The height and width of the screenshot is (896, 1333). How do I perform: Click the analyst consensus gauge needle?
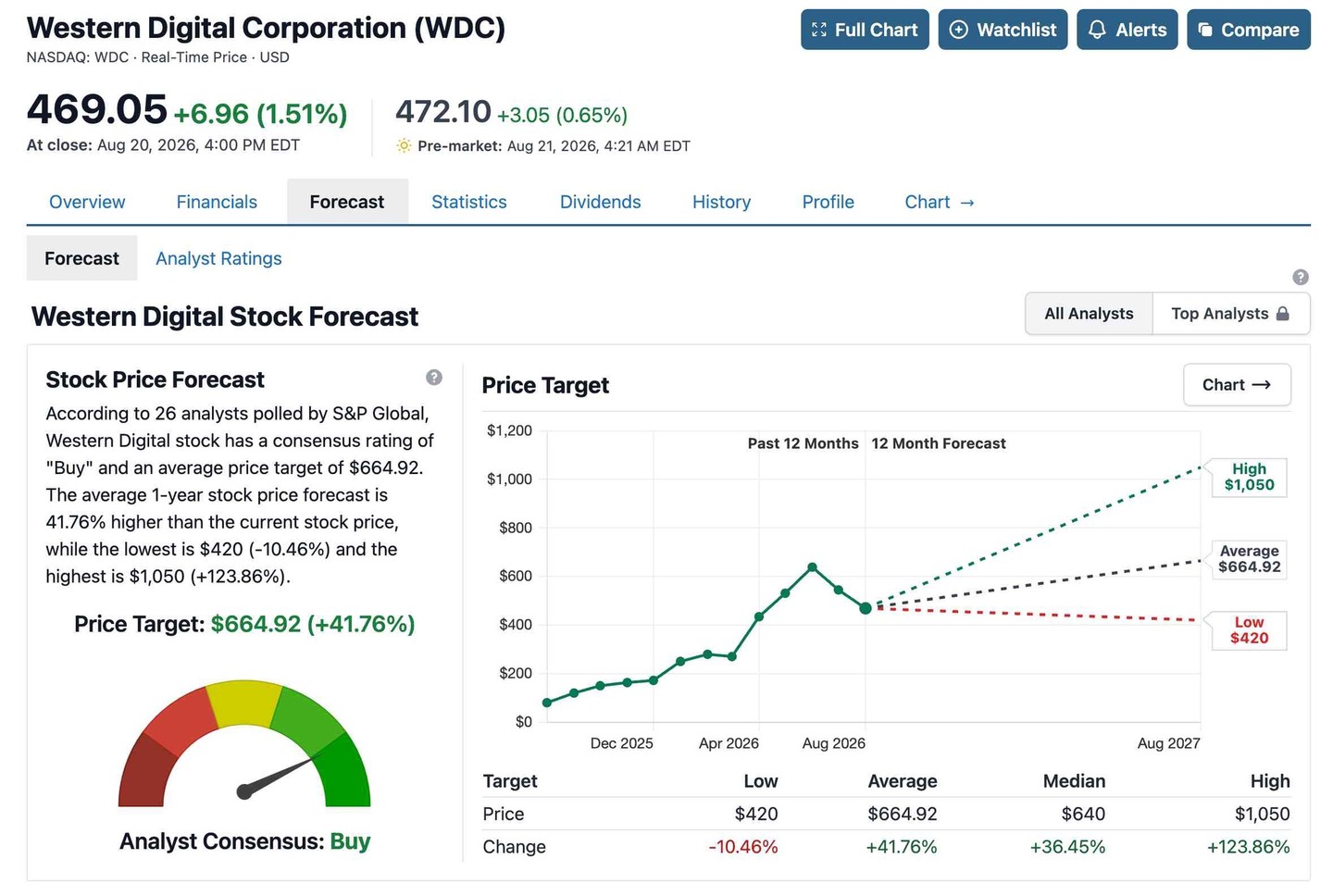278,775
